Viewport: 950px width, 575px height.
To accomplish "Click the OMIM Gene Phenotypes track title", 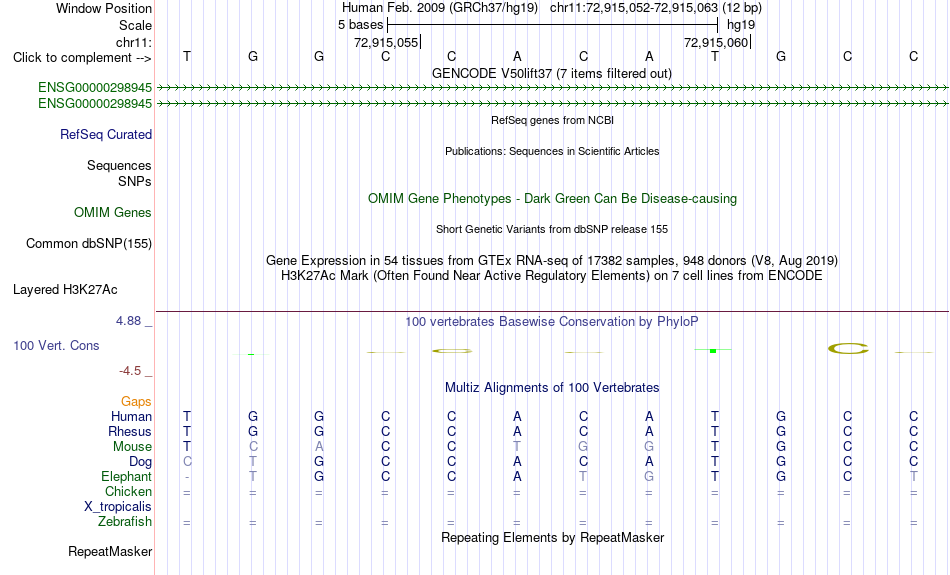I will point(553,199).
